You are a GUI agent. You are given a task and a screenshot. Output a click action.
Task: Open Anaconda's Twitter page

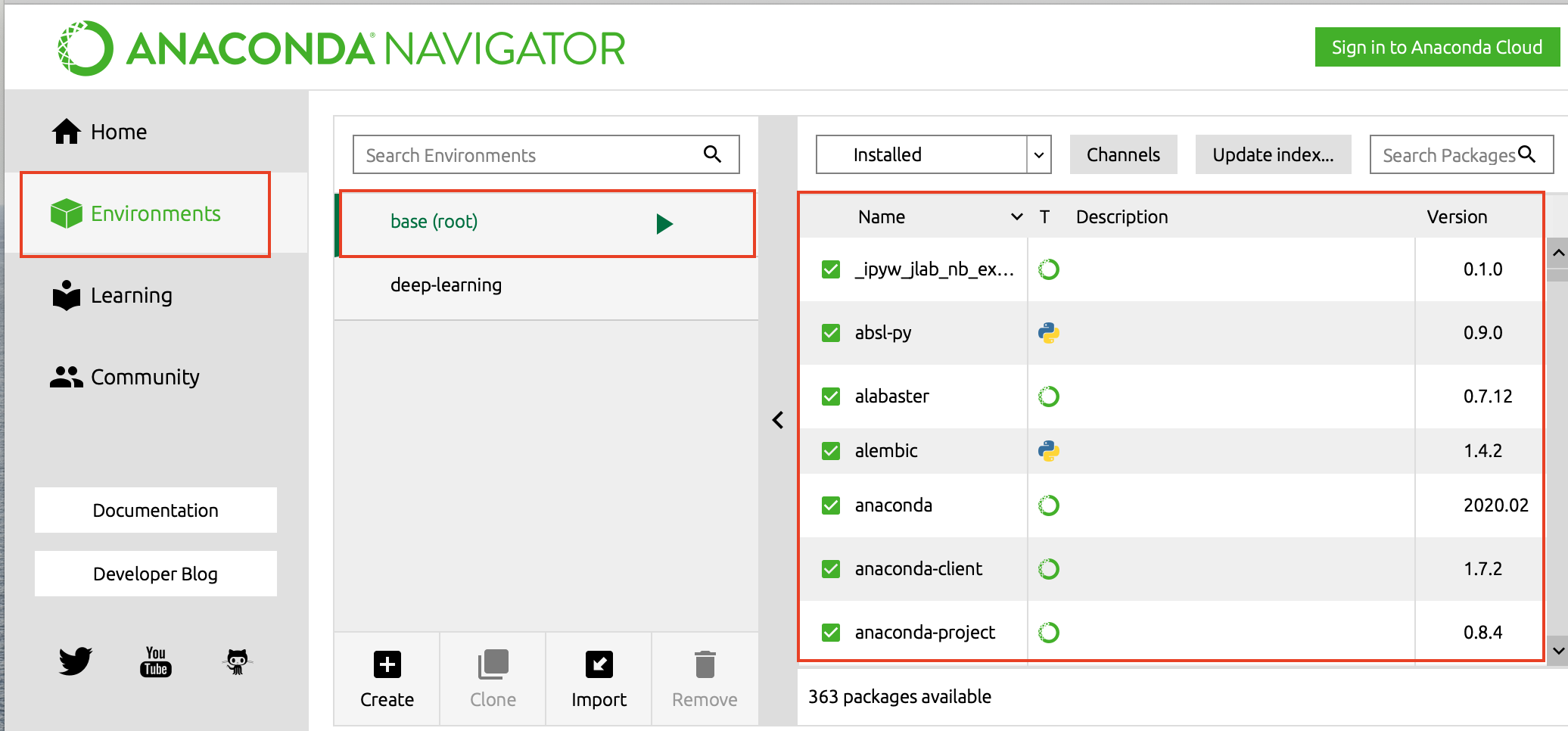(x=74, y=661)
